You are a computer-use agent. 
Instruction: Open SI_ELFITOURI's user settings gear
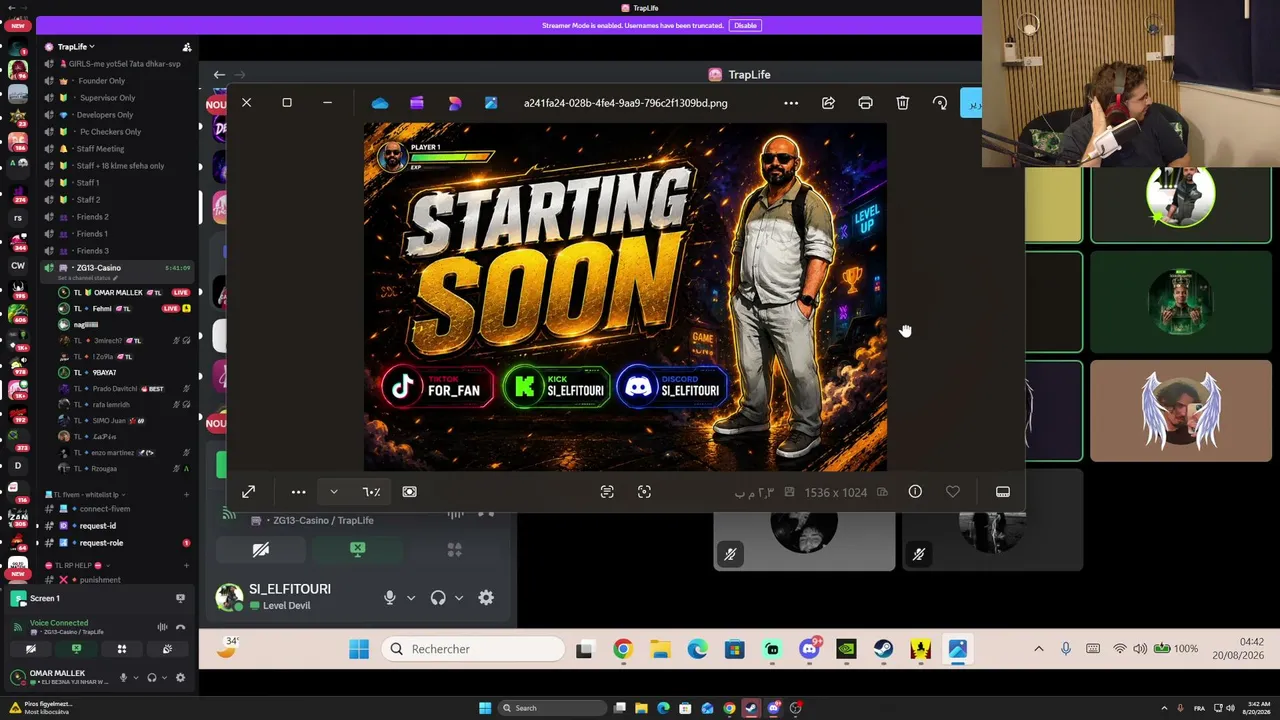[486, 598]
